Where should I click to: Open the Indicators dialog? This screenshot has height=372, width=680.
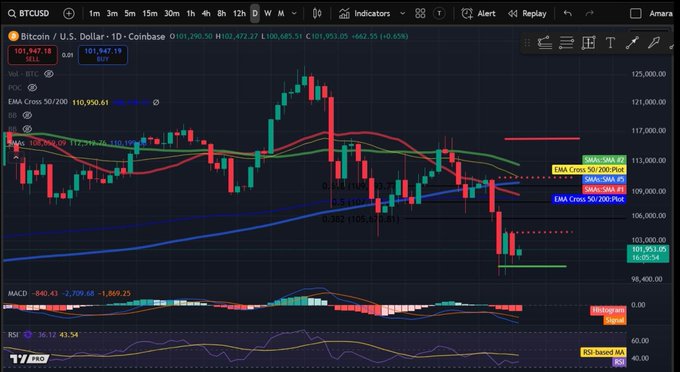pos(366,13)
